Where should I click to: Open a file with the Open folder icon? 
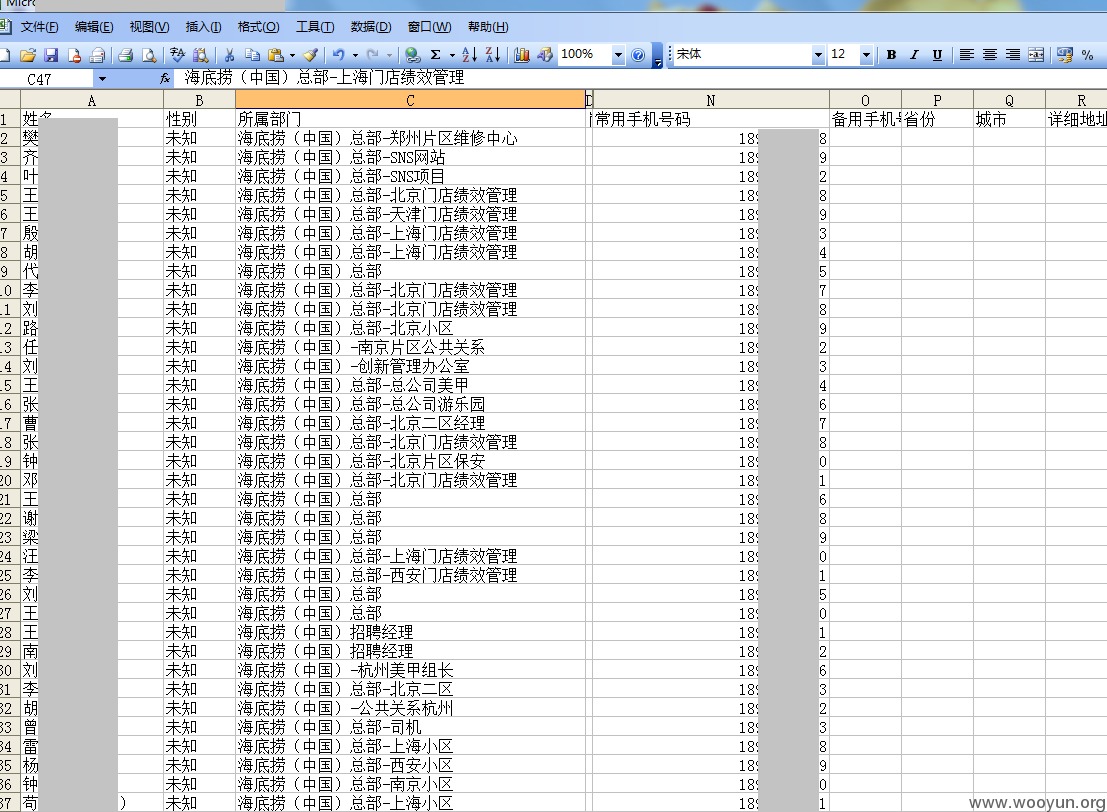[x=28, y=54]
